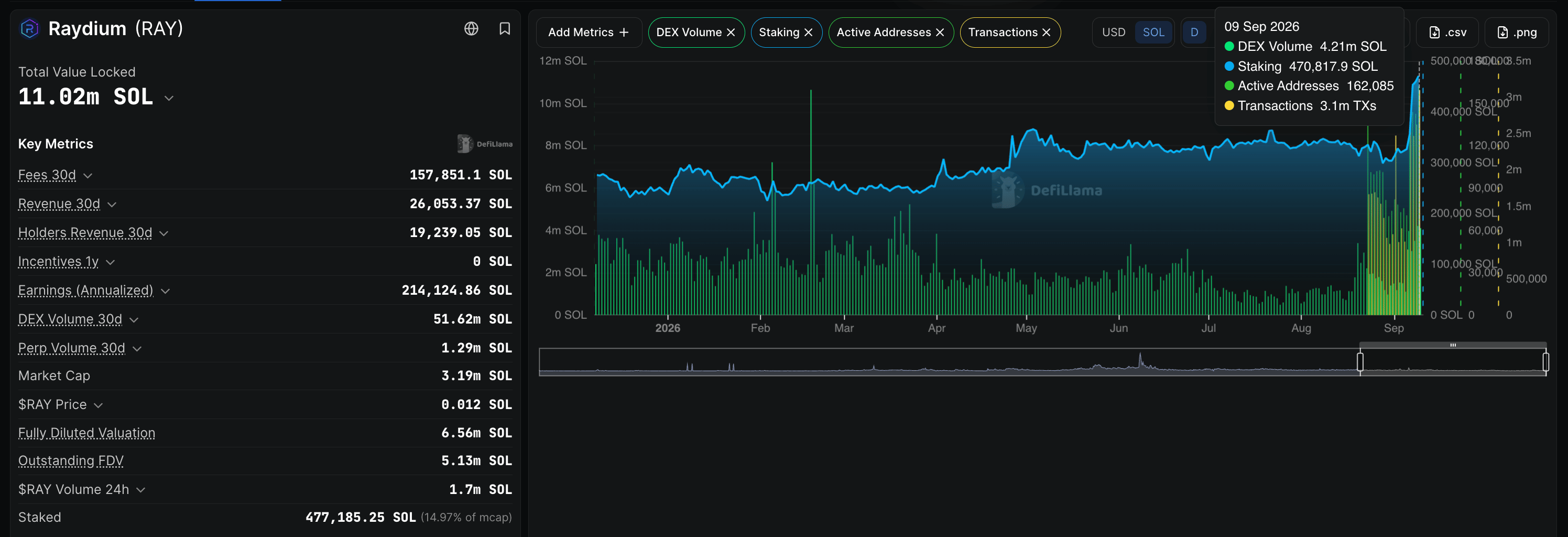Expand the Fees 30d breakdown

[88, 175]
